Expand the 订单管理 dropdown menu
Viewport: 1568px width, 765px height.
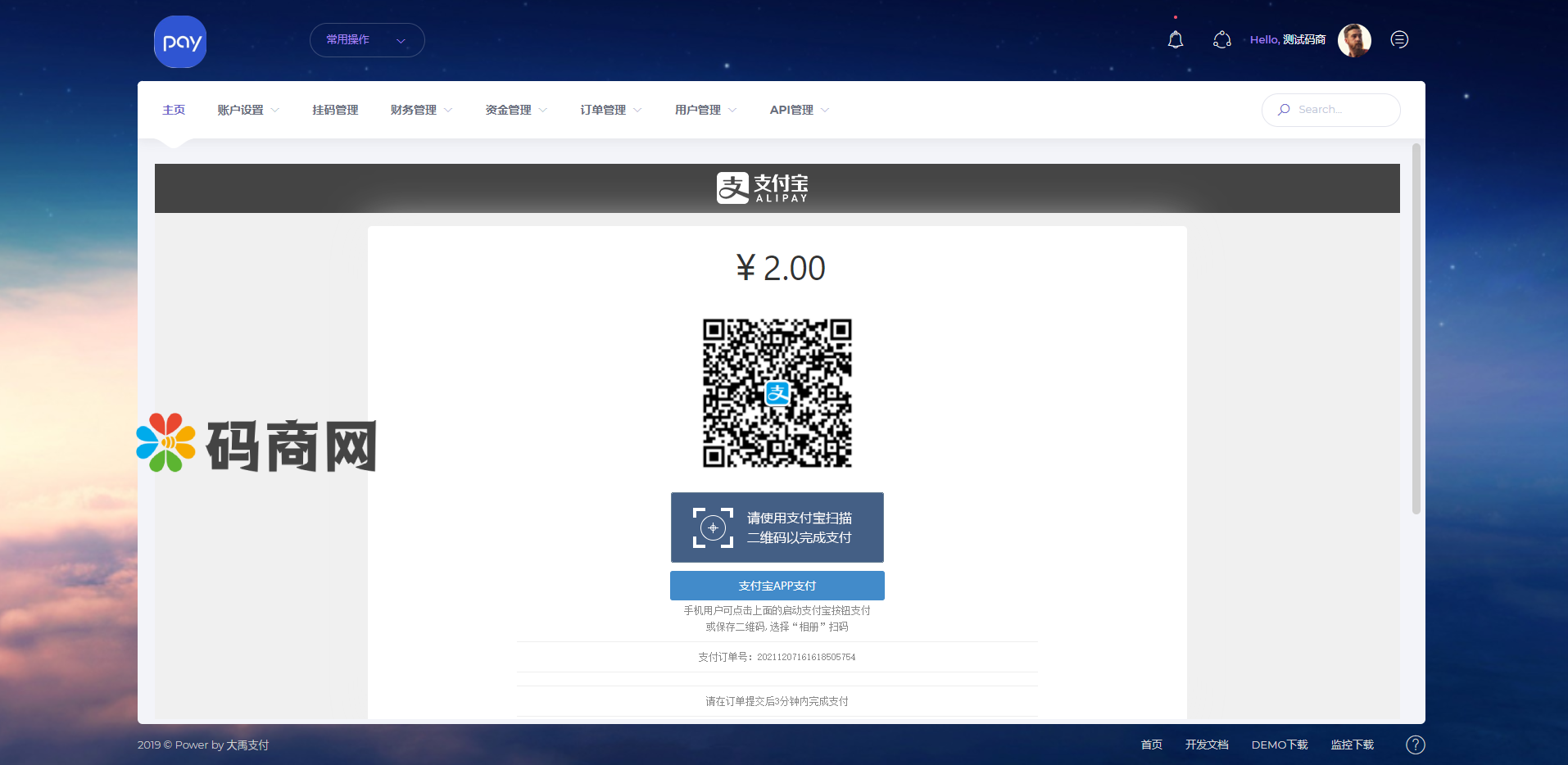[610, 110]
